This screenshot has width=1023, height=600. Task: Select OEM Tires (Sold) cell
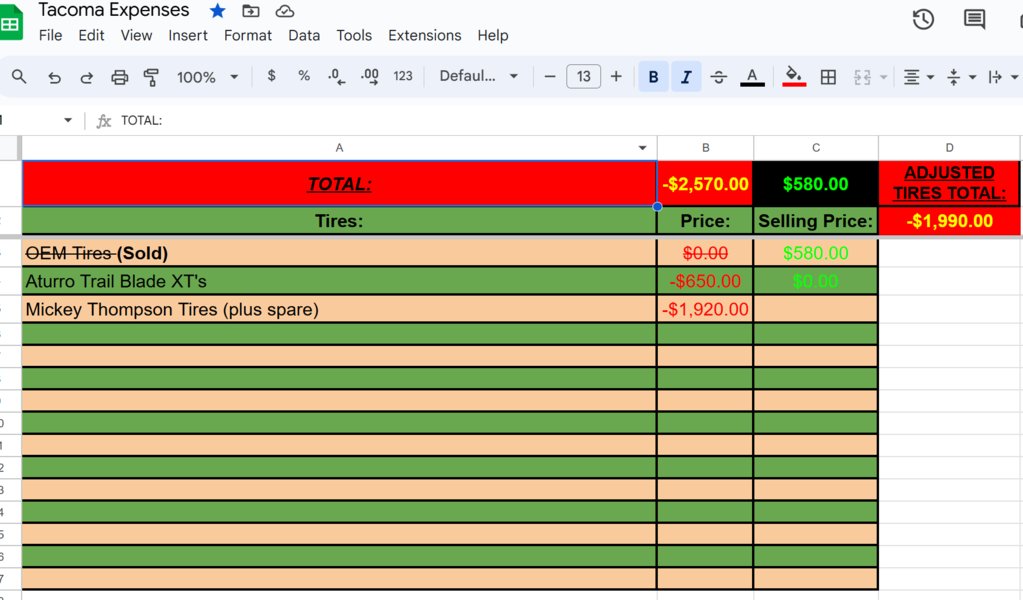339,253
